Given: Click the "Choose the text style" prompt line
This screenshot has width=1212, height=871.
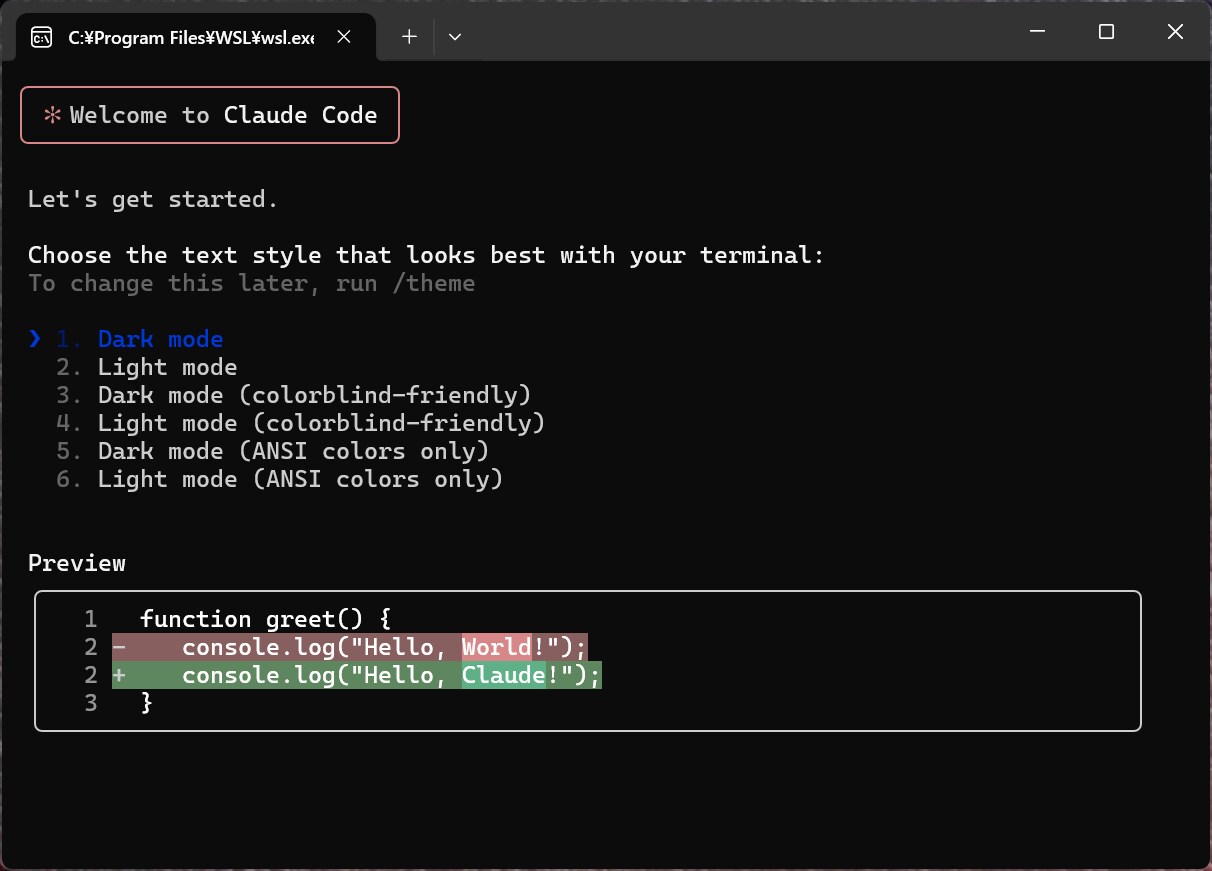Looking at the screenshot, I should [426, 255].
